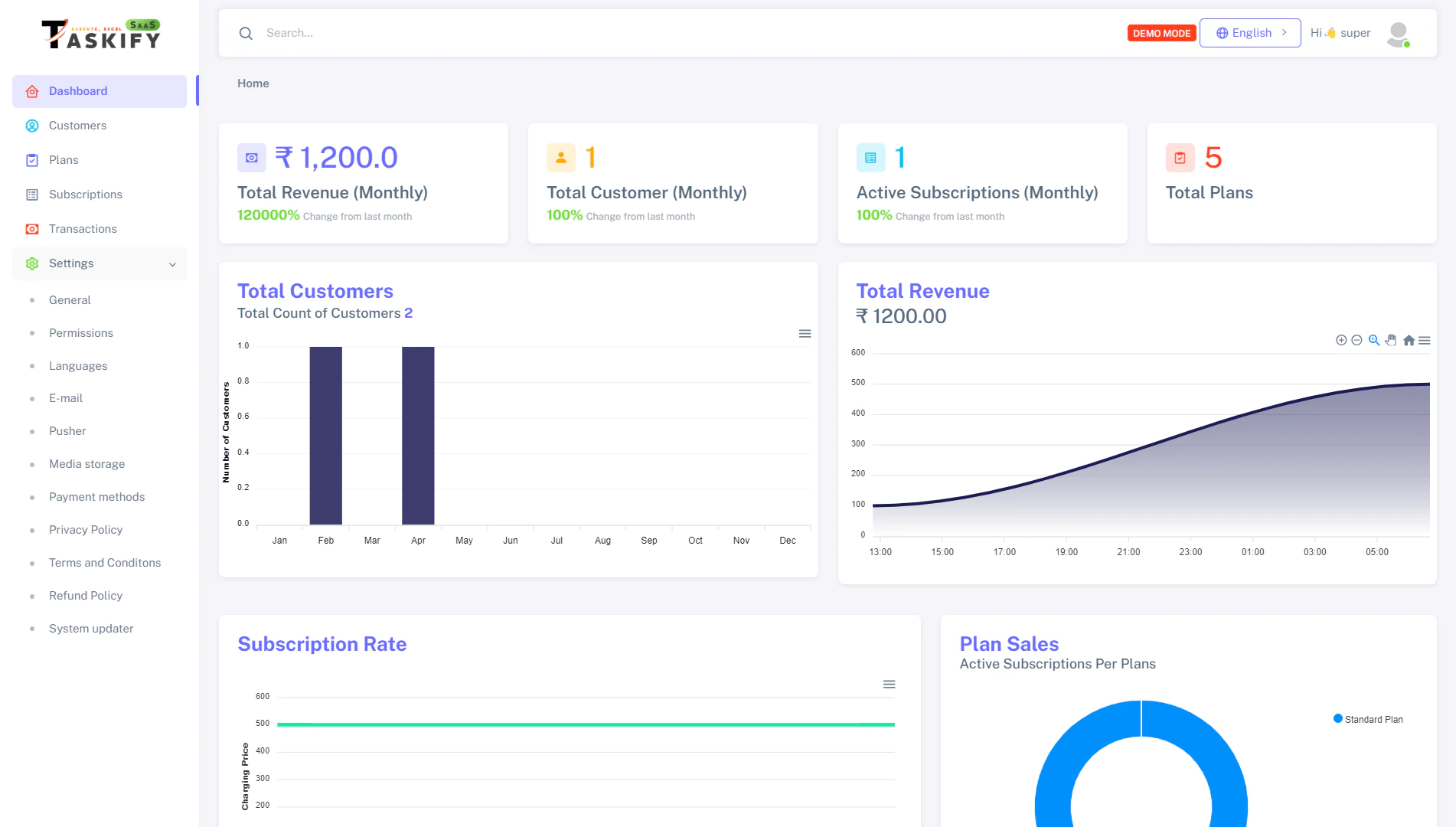Enable selection zoom on revenue chart
Viewport: 1456px width, 827px height.
tap(1373, 340)
